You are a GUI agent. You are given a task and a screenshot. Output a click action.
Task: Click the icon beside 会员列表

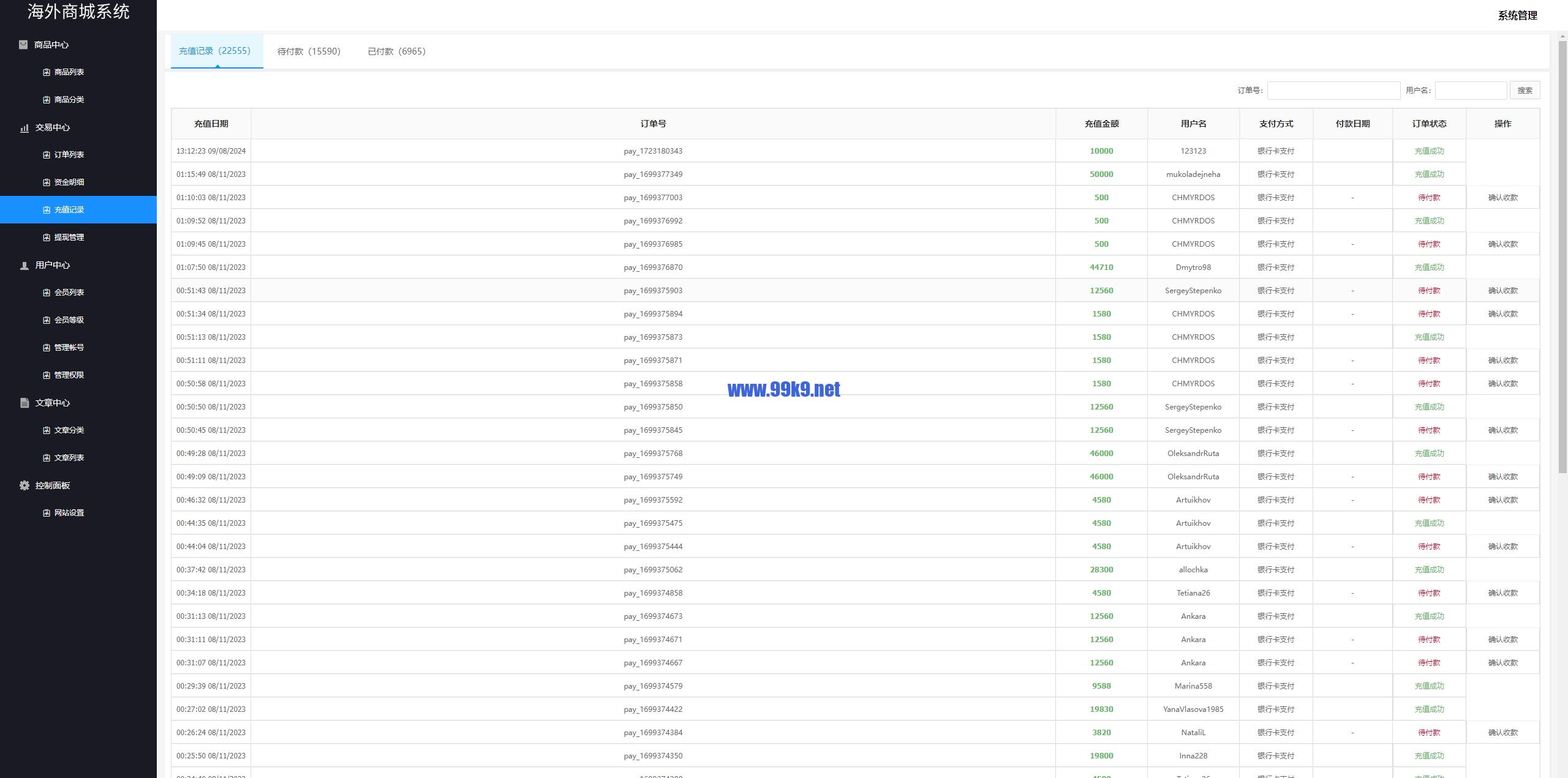coord(47,293)
